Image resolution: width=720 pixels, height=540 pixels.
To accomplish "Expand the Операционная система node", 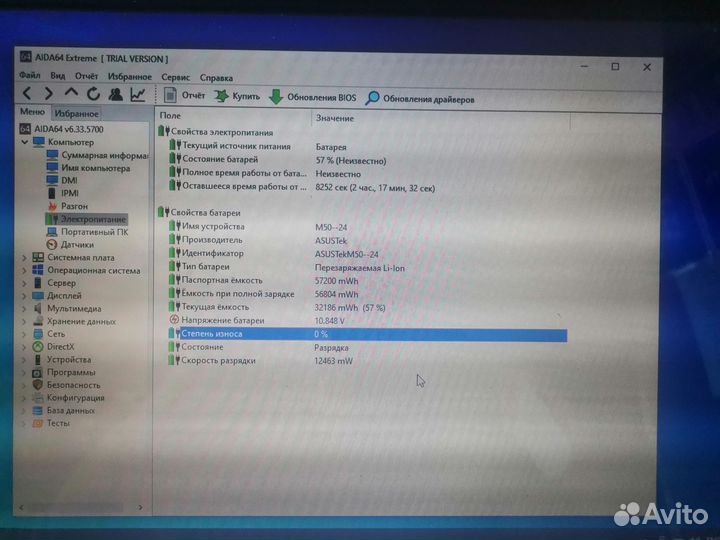I will (x=24, y=271).
